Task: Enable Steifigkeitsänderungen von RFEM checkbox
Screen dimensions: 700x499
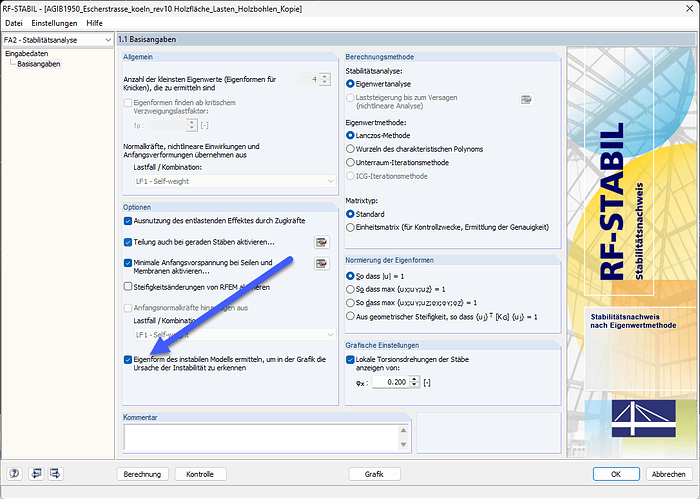Action: pyautogui.click(x=128, y=287)
